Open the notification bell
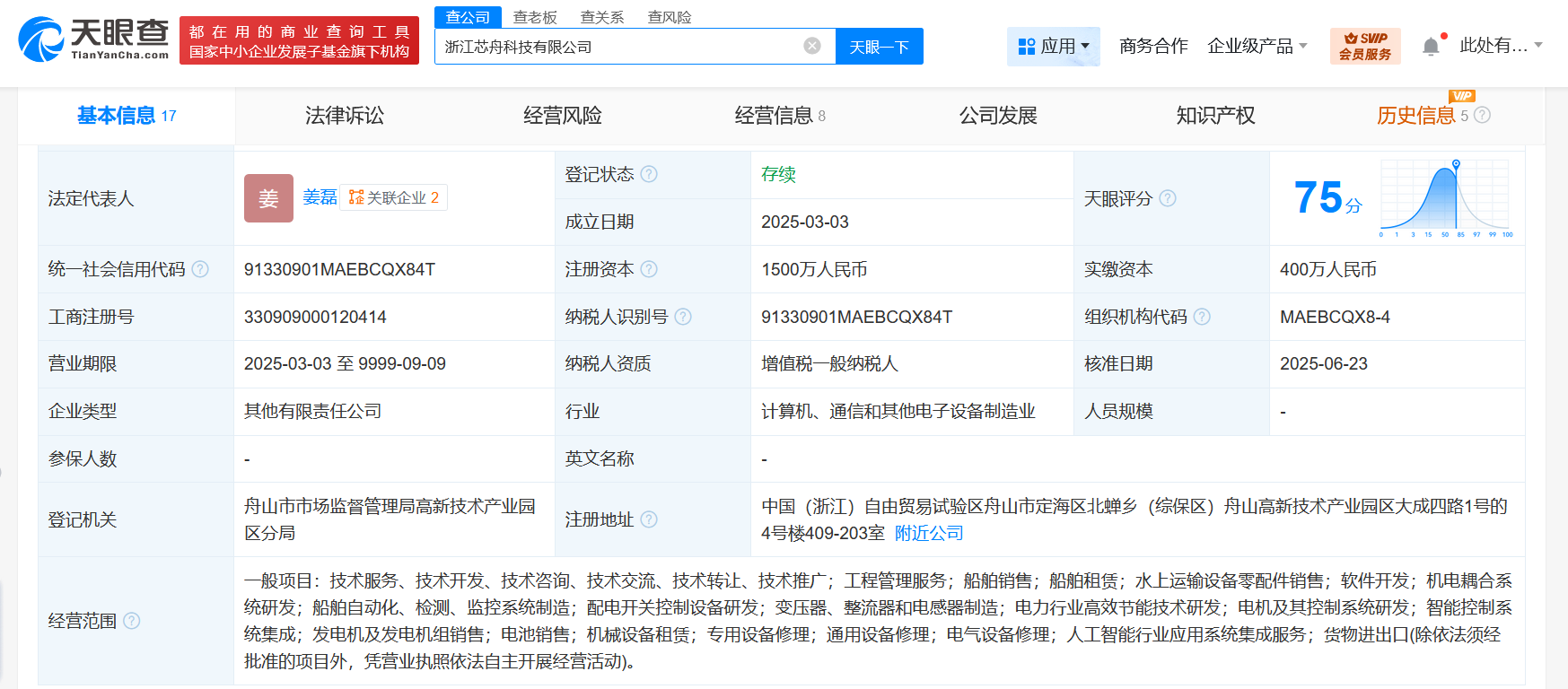Screen dimensions: 1568x689 coord(1432,46)
